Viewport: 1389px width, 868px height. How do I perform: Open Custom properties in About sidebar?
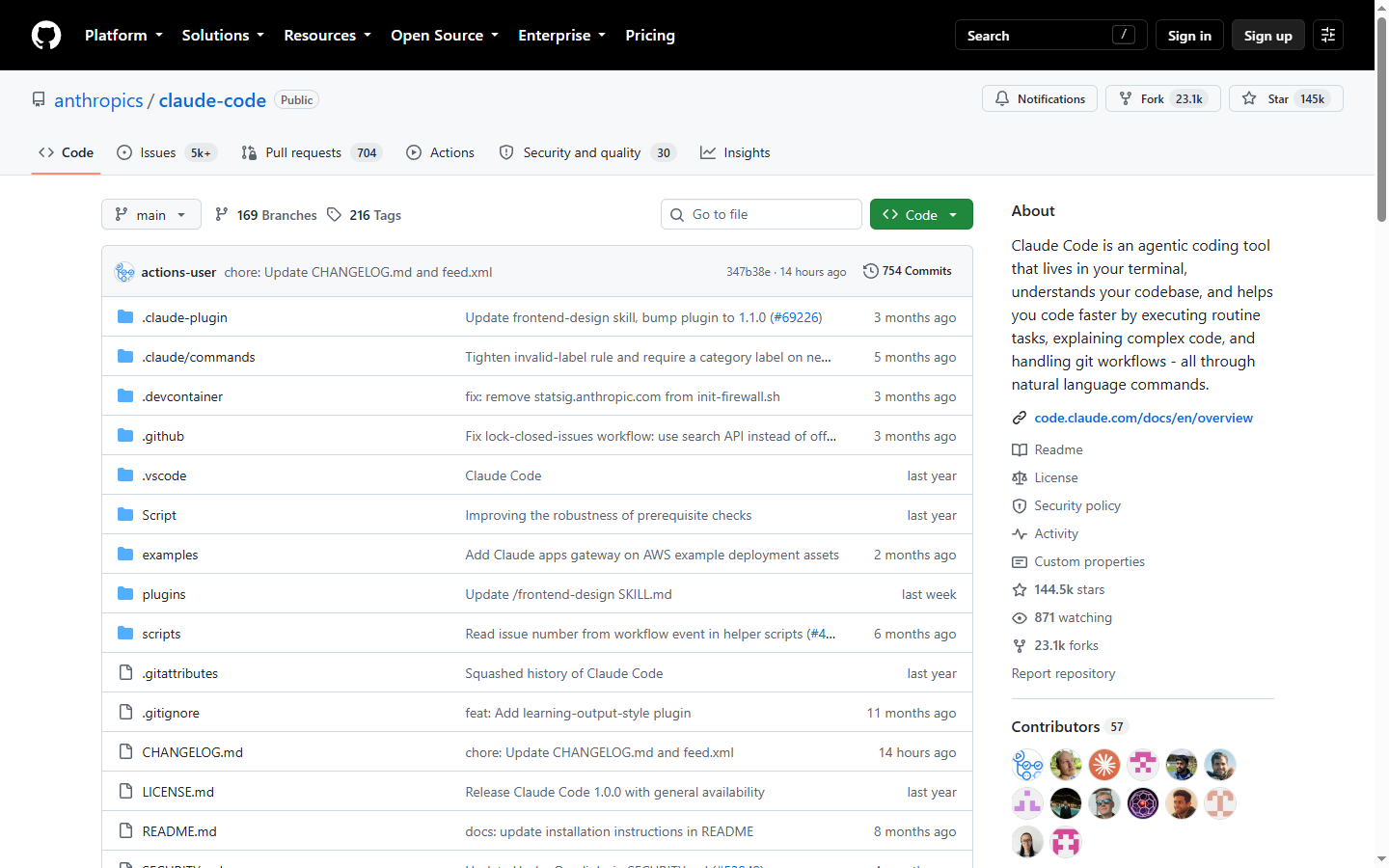tap(1078, 561)
